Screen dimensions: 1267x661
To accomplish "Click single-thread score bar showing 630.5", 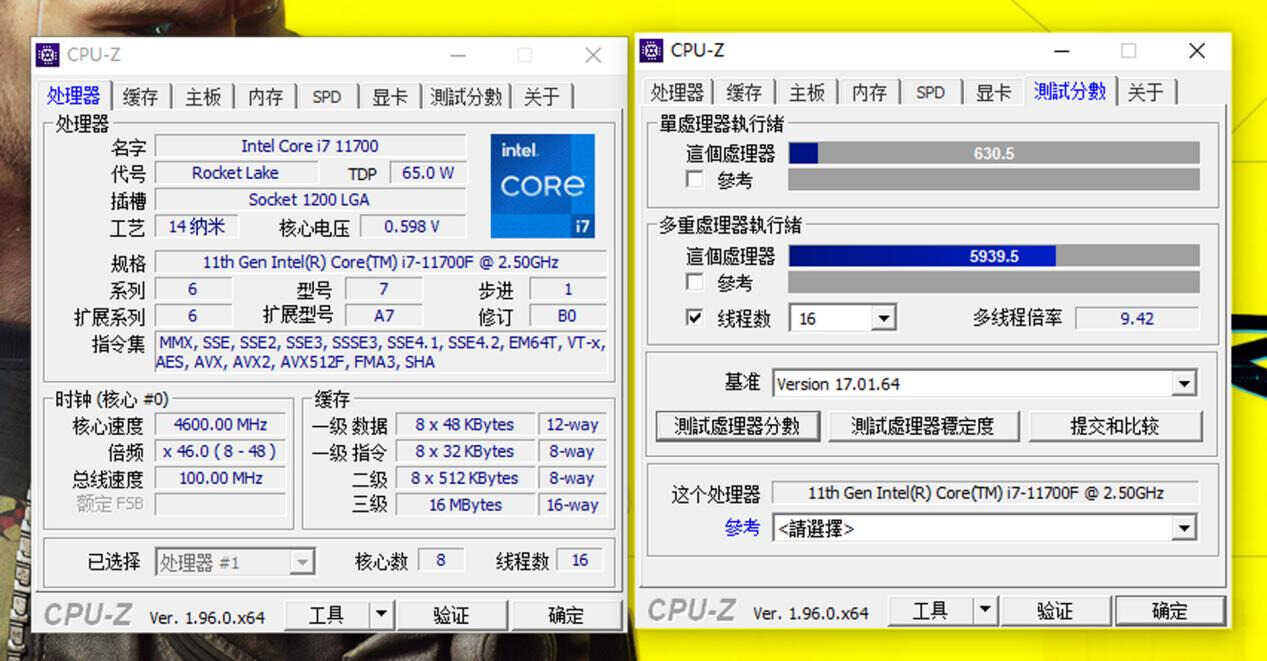I will (994, 153).
